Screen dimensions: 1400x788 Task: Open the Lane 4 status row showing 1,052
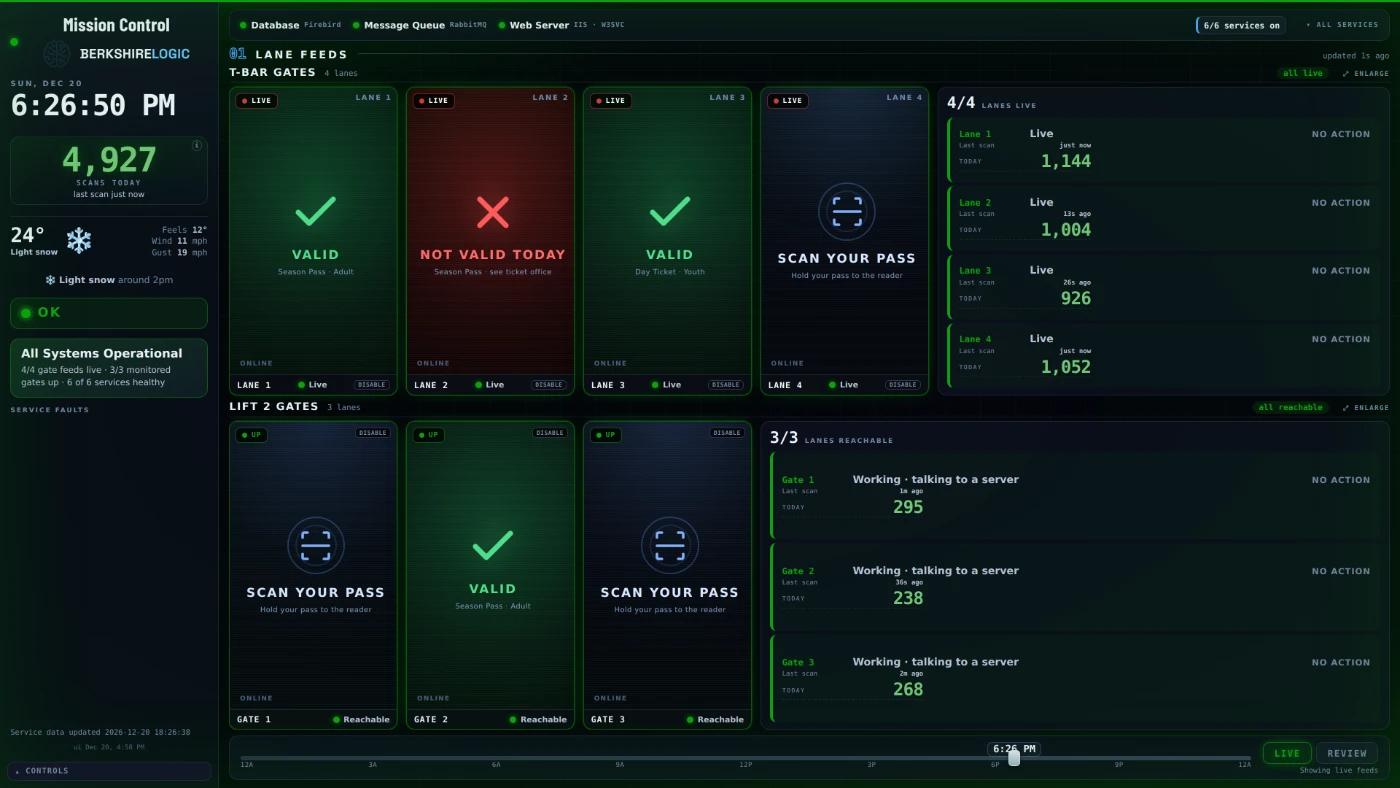click(1164, 354)
